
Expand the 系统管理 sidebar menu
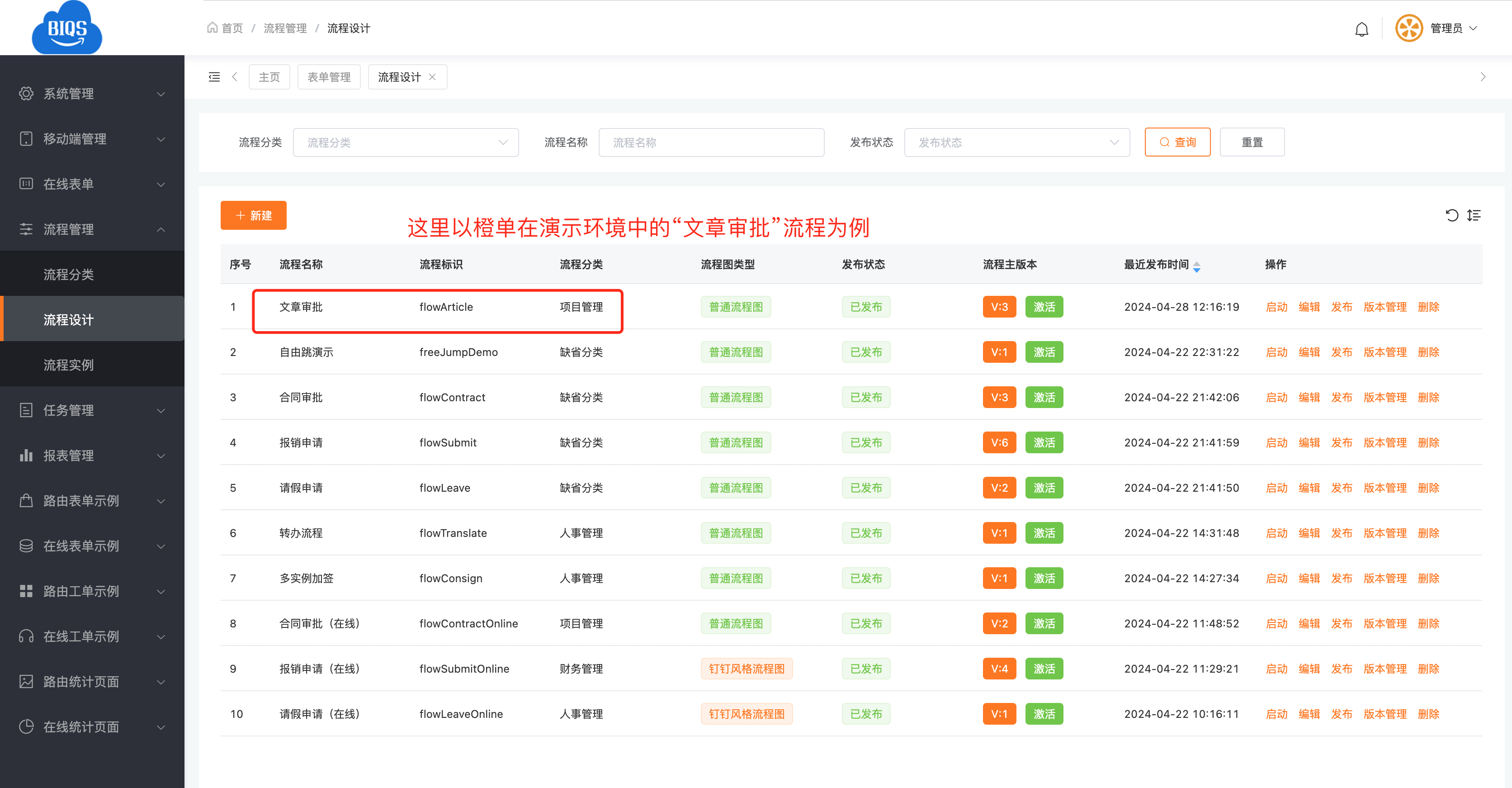(x=92, y=93)
